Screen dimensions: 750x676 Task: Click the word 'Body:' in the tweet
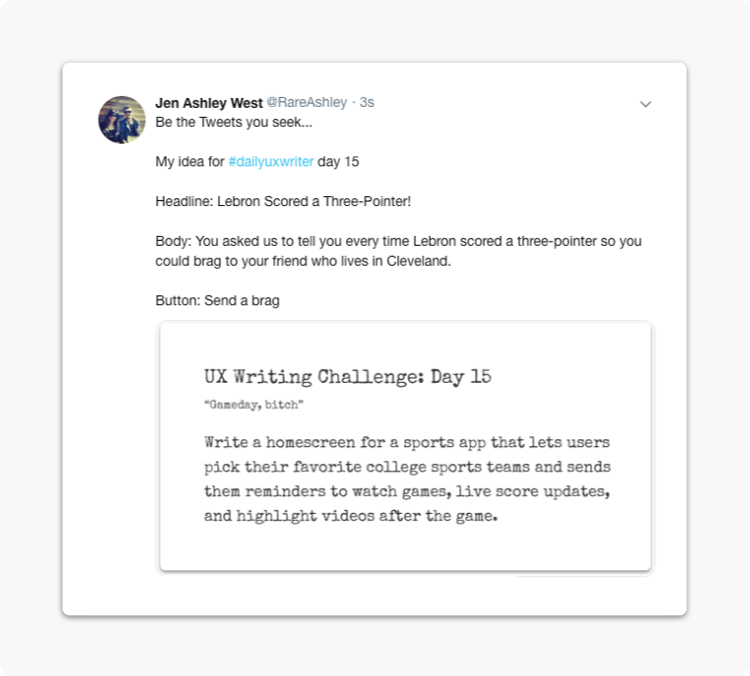coord(173,241)
